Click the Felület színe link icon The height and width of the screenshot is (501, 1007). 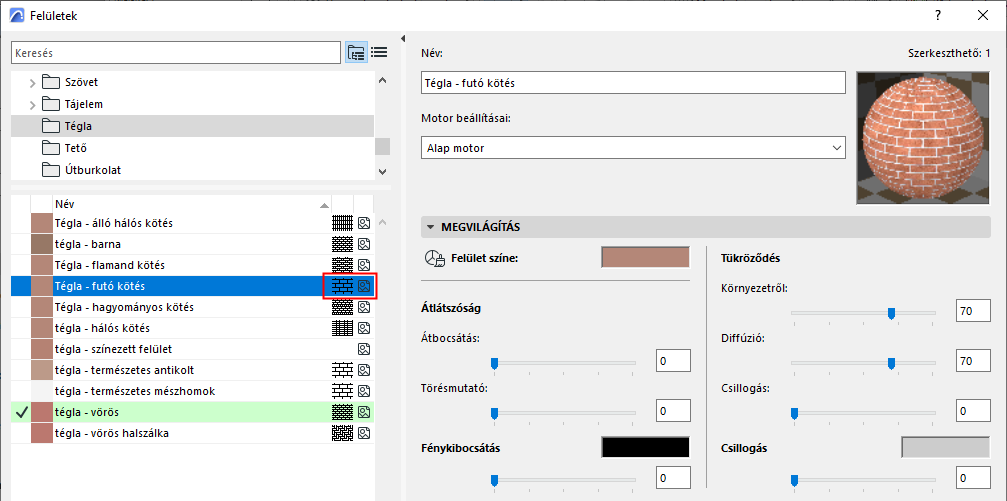[x=434, y=259]
